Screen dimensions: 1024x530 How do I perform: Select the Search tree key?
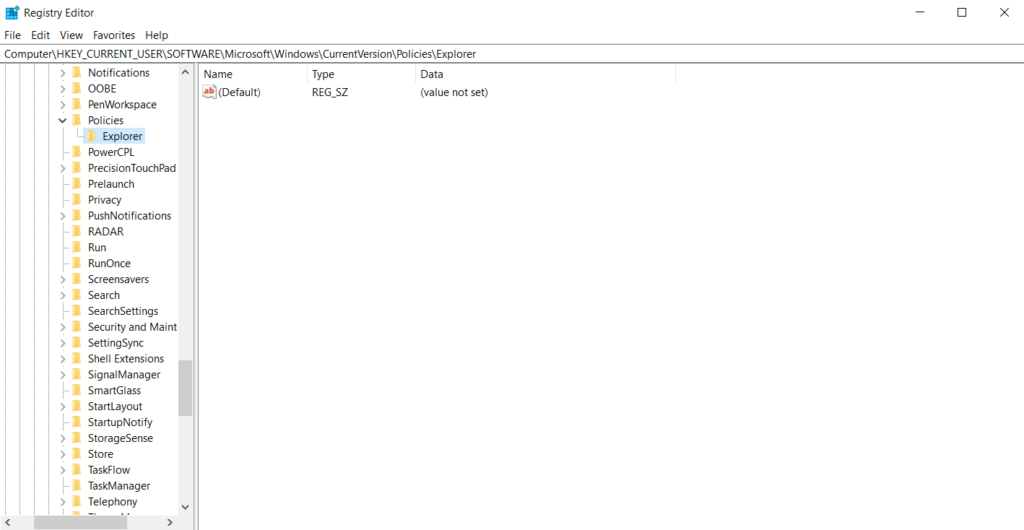click(x=104, y=295)
